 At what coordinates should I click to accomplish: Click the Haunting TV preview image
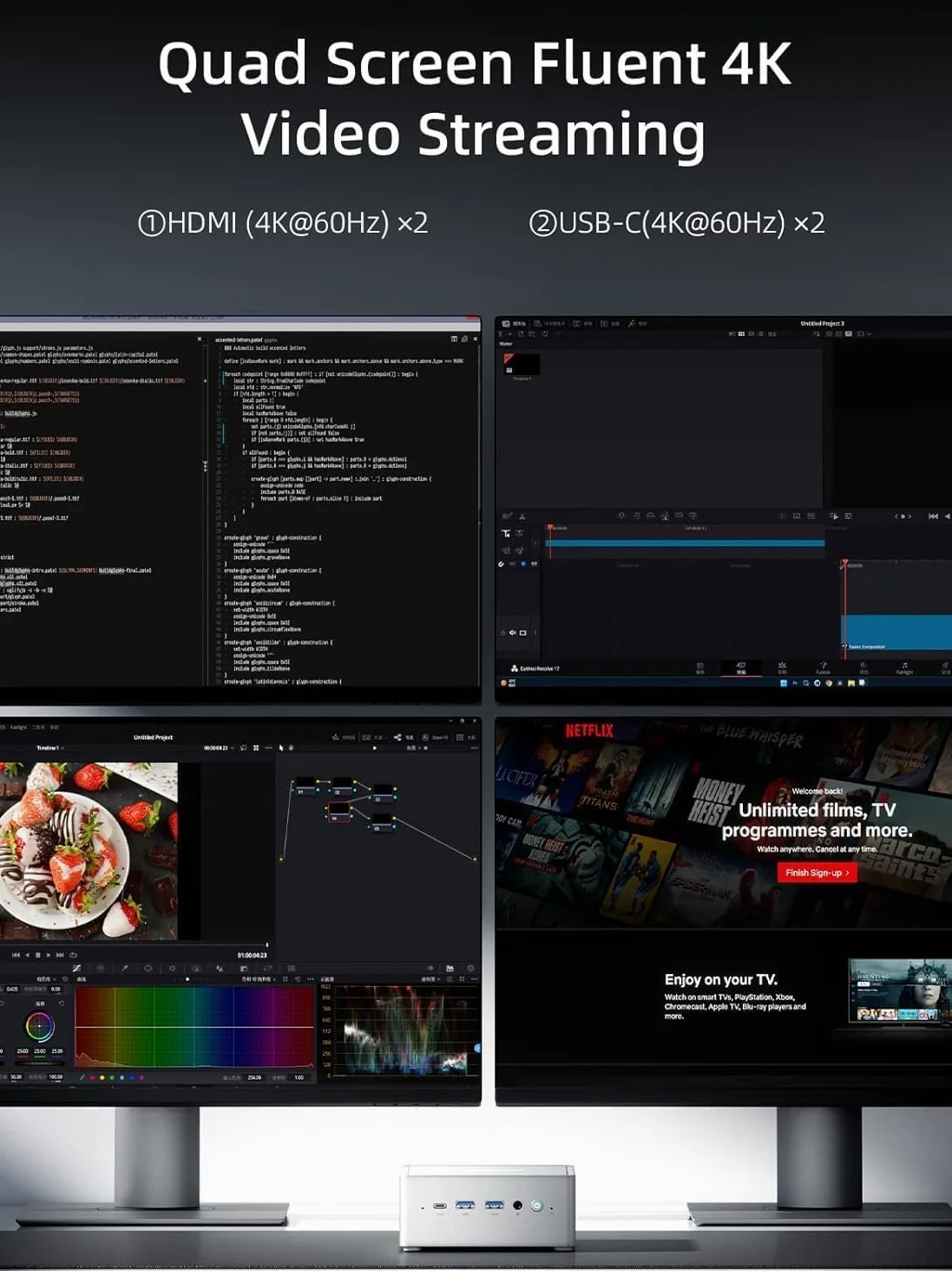pyautogui.click(x=899, y=991)
